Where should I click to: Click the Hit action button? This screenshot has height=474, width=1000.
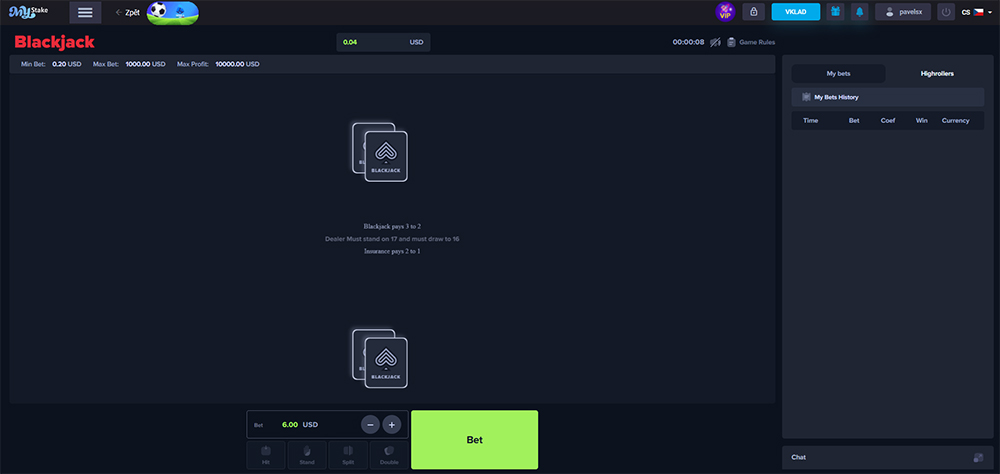266,455
